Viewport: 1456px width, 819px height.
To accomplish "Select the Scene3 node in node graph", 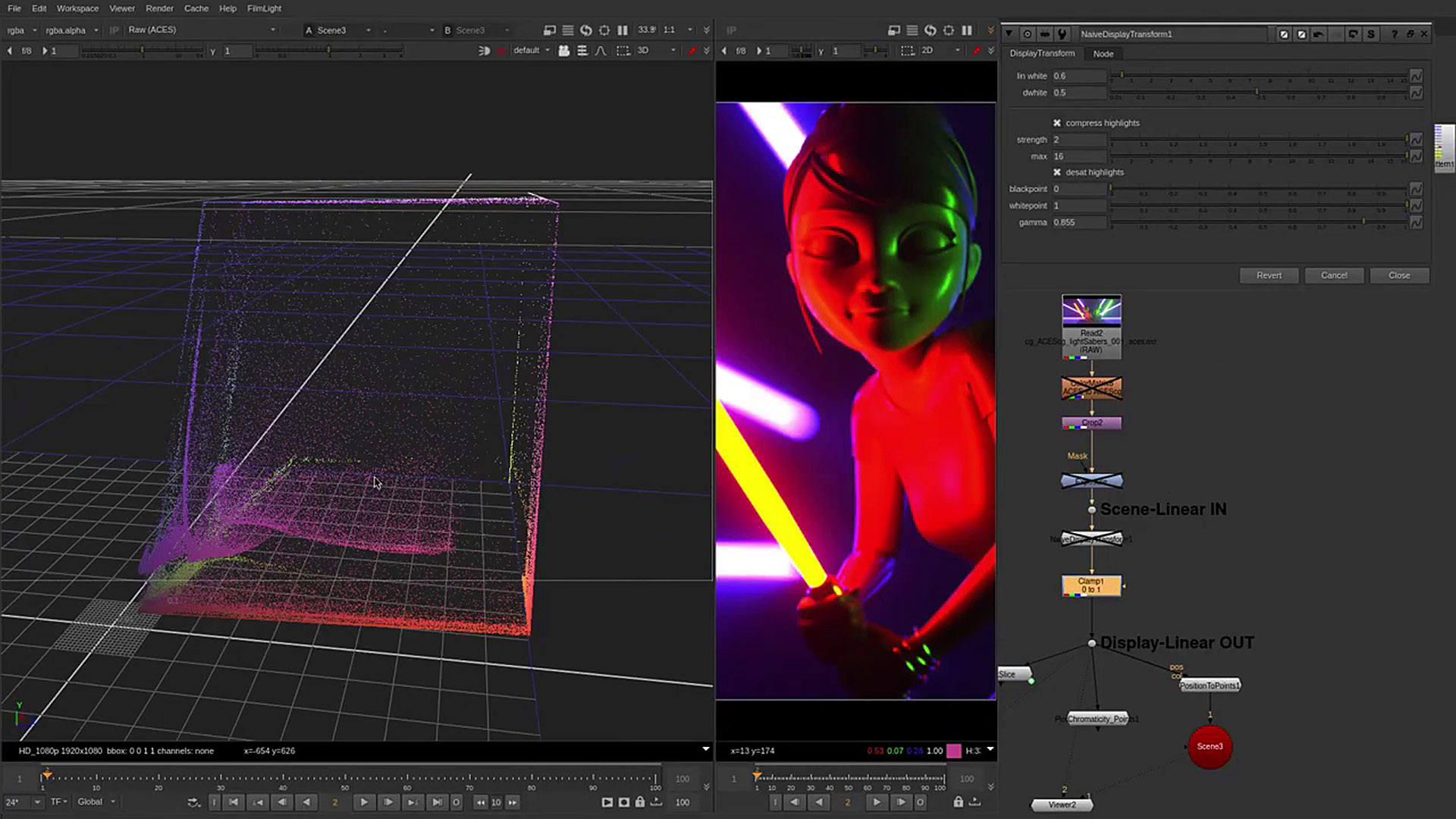I will coord(1210,746).
